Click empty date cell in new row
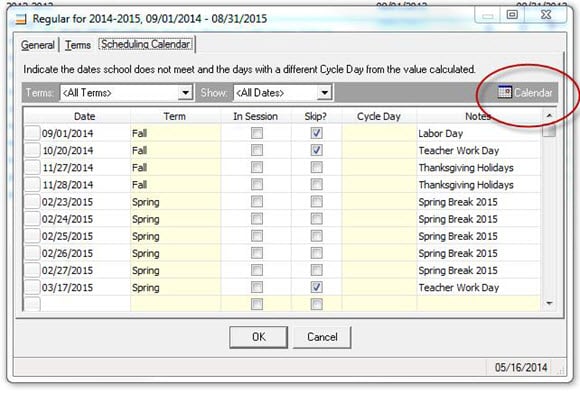This screenshot has width=580, height=393. (x=85, y=304)
